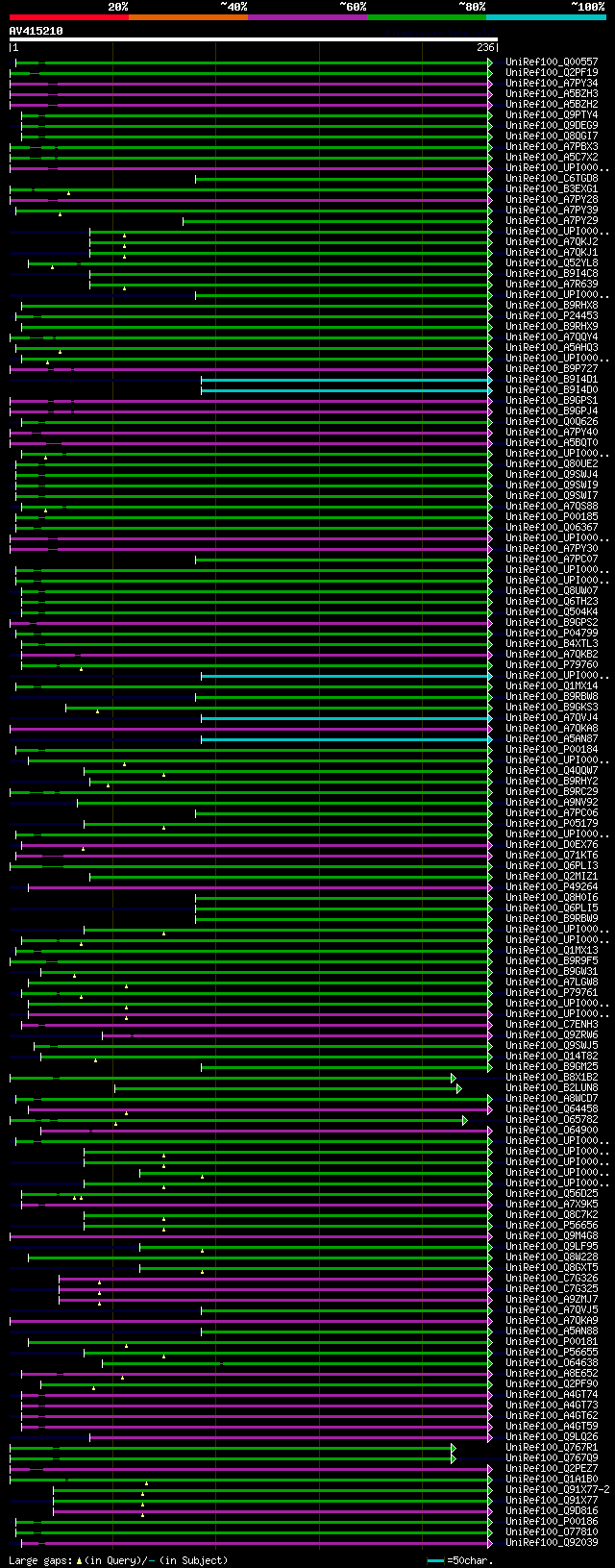Select the UniRef100_Q8H0I6 label
This screenshot has height=1568, width=615.
coord(552,898)
